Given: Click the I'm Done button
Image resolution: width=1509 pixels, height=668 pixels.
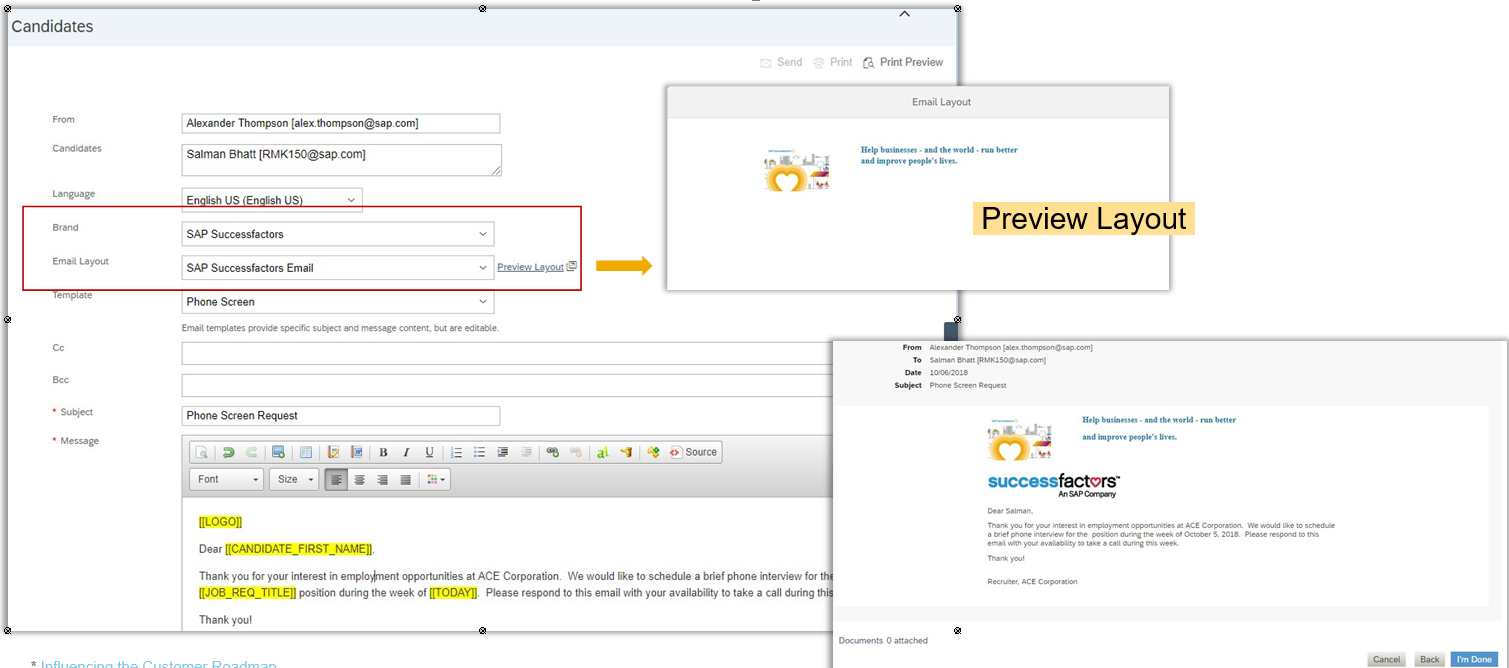Looking at the screenshot, I should click(x=1474, y=659).
